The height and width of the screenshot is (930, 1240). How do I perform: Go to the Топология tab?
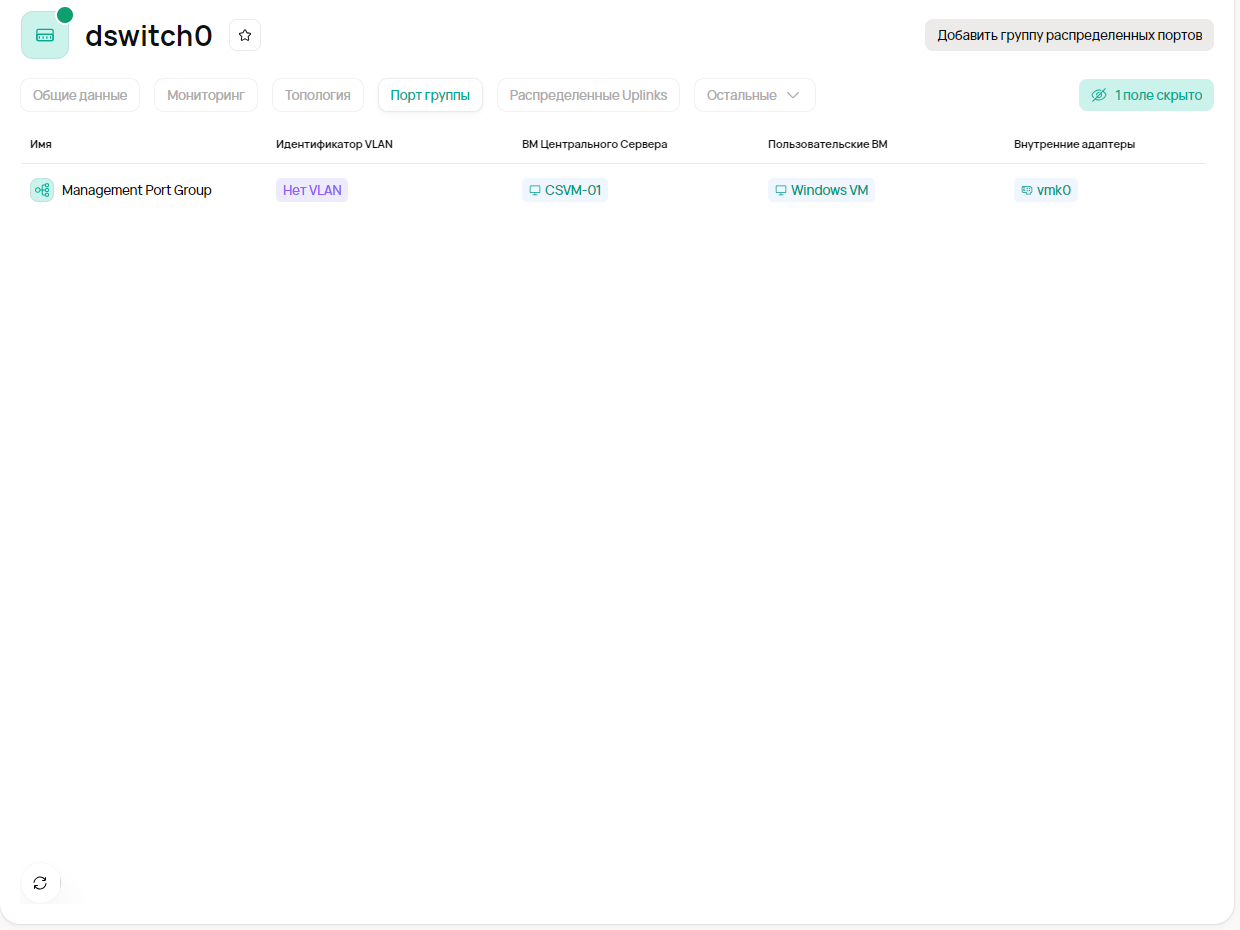[317, 95]
